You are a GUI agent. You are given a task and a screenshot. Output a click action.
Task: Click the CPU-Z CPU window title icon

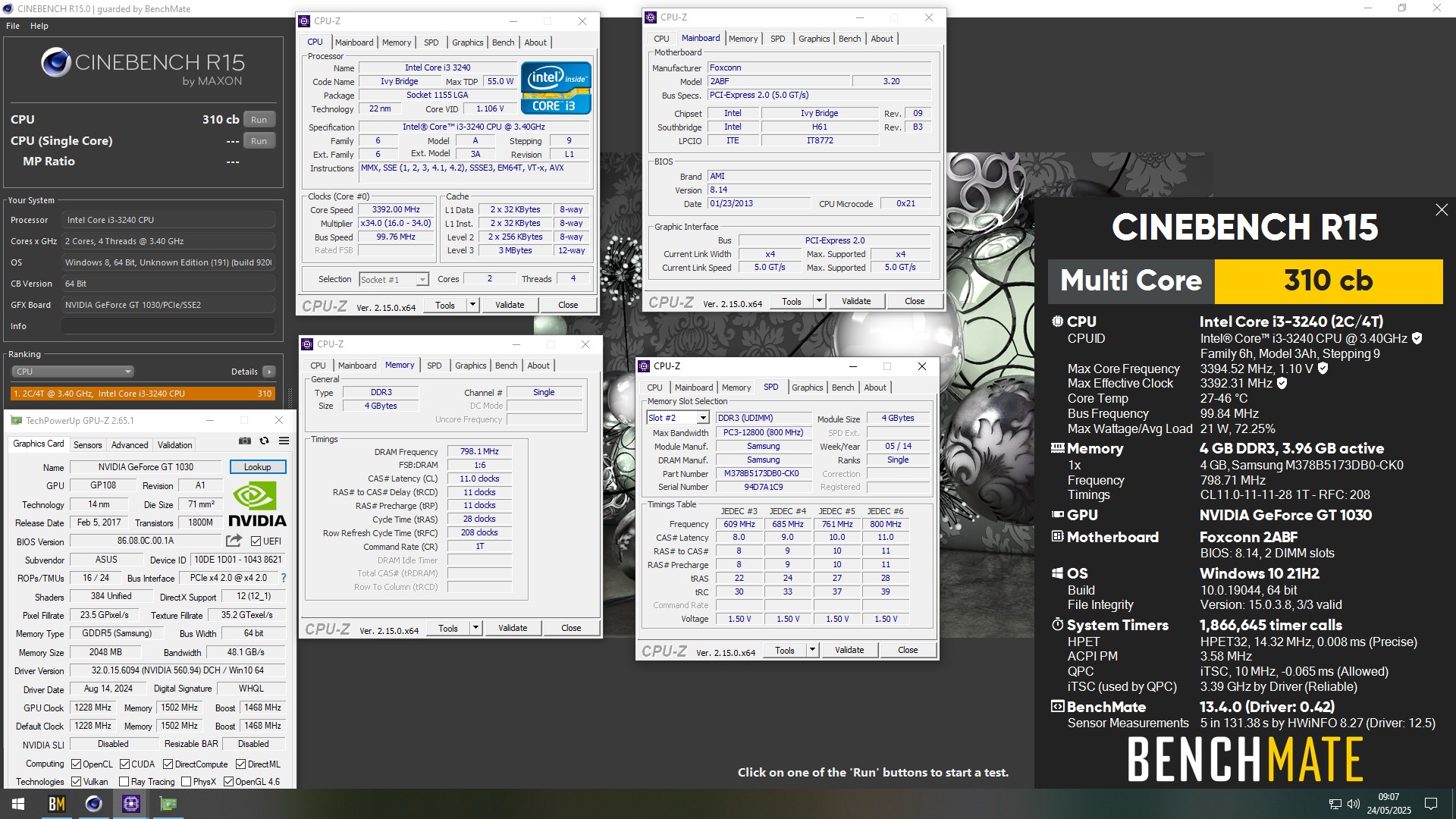tap(305, 21)
